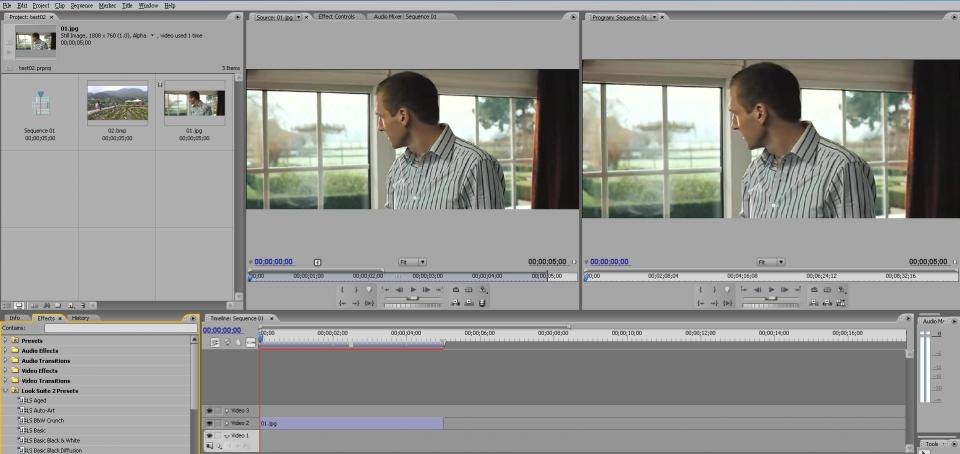Toggle the Video 2 track eye icon
This screenshot has height=454, width=960.
click(209, 423)
